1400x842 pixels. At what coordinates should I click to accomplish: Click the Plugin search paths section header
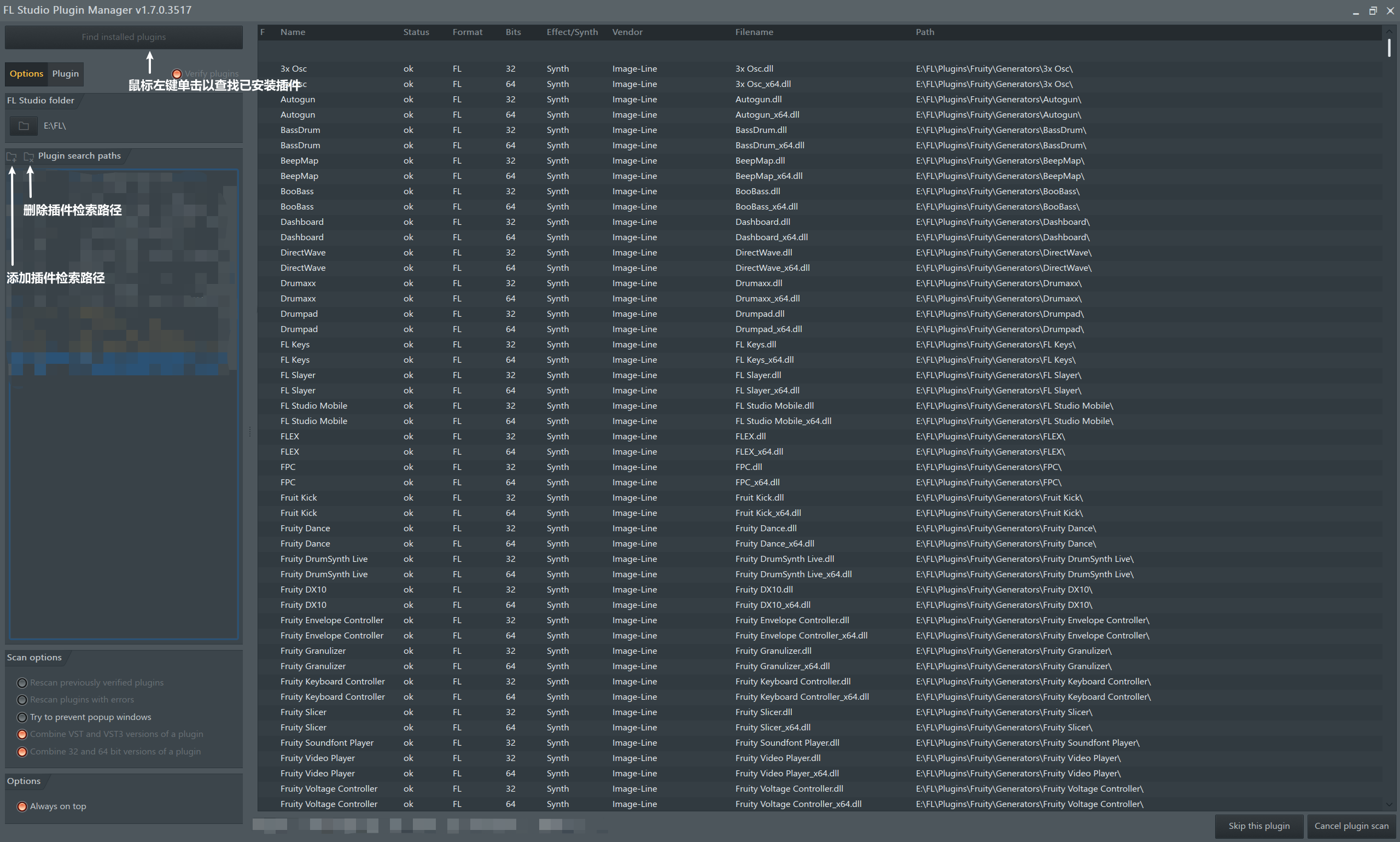[x=79, y=156]
